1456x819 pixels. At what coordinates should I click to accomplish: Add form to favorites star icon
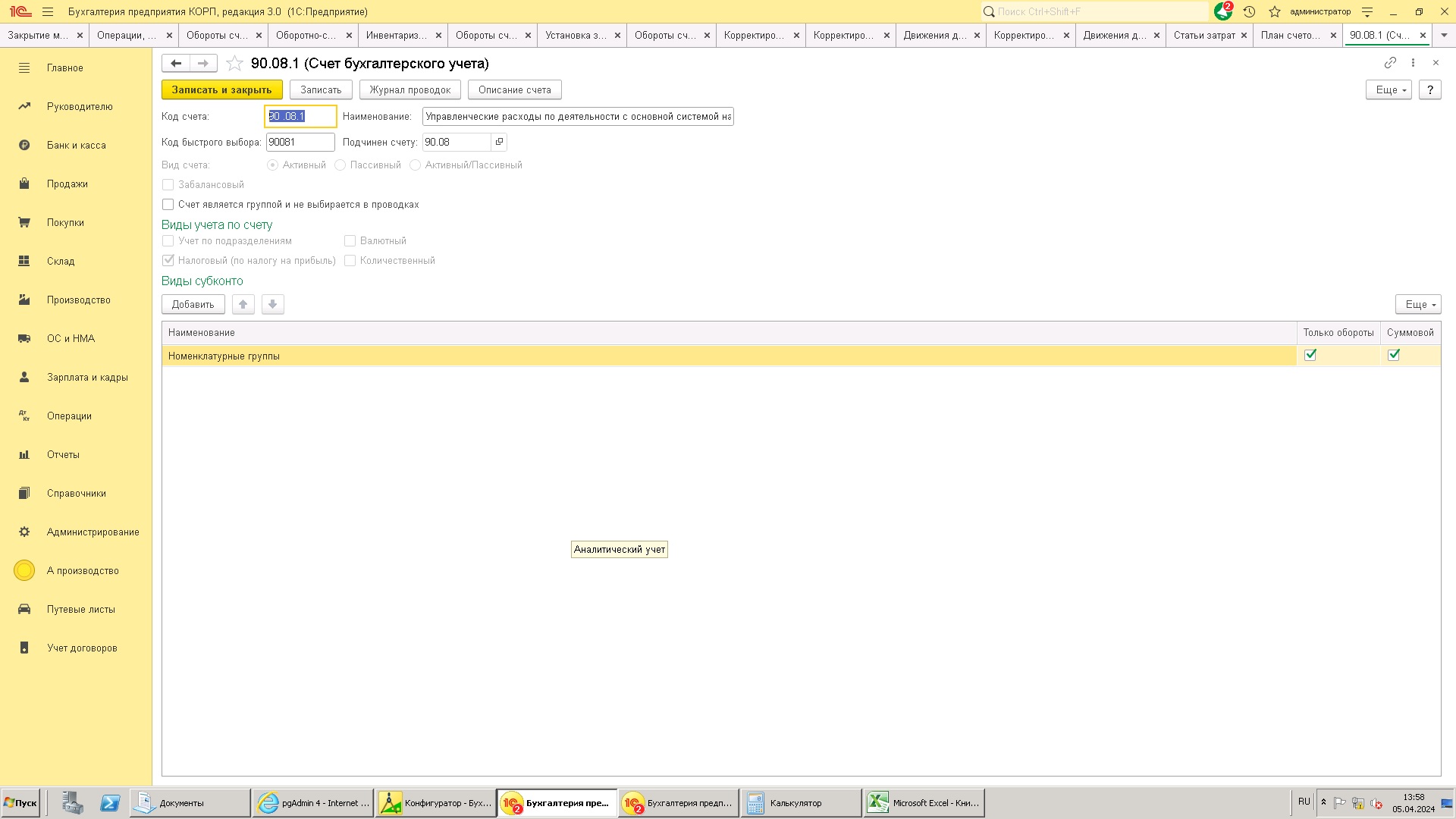[235, 63]
